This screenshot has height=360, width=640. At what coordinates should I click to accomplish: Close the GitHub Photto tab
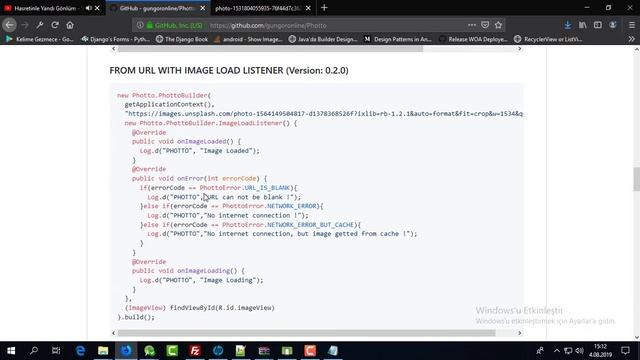(202, 8)
